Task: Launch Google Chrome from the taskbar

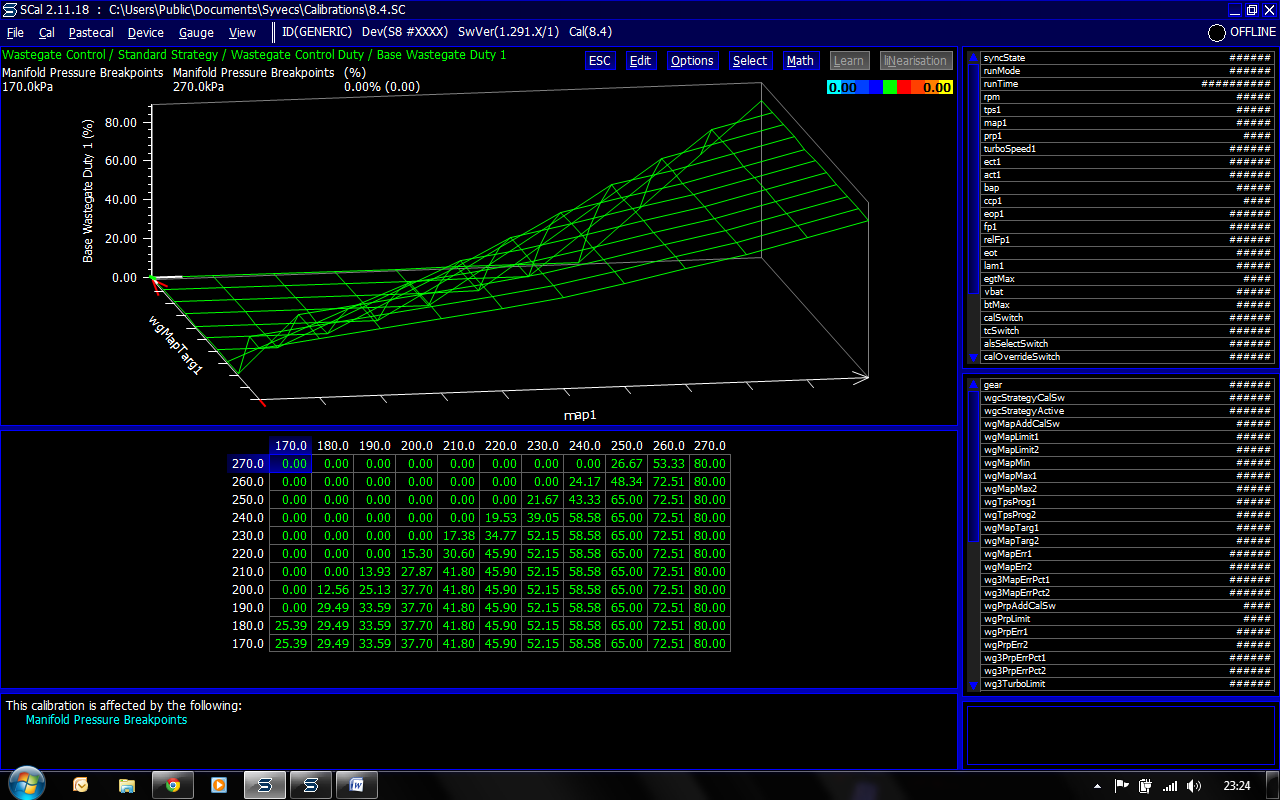Action: [173, 785]
